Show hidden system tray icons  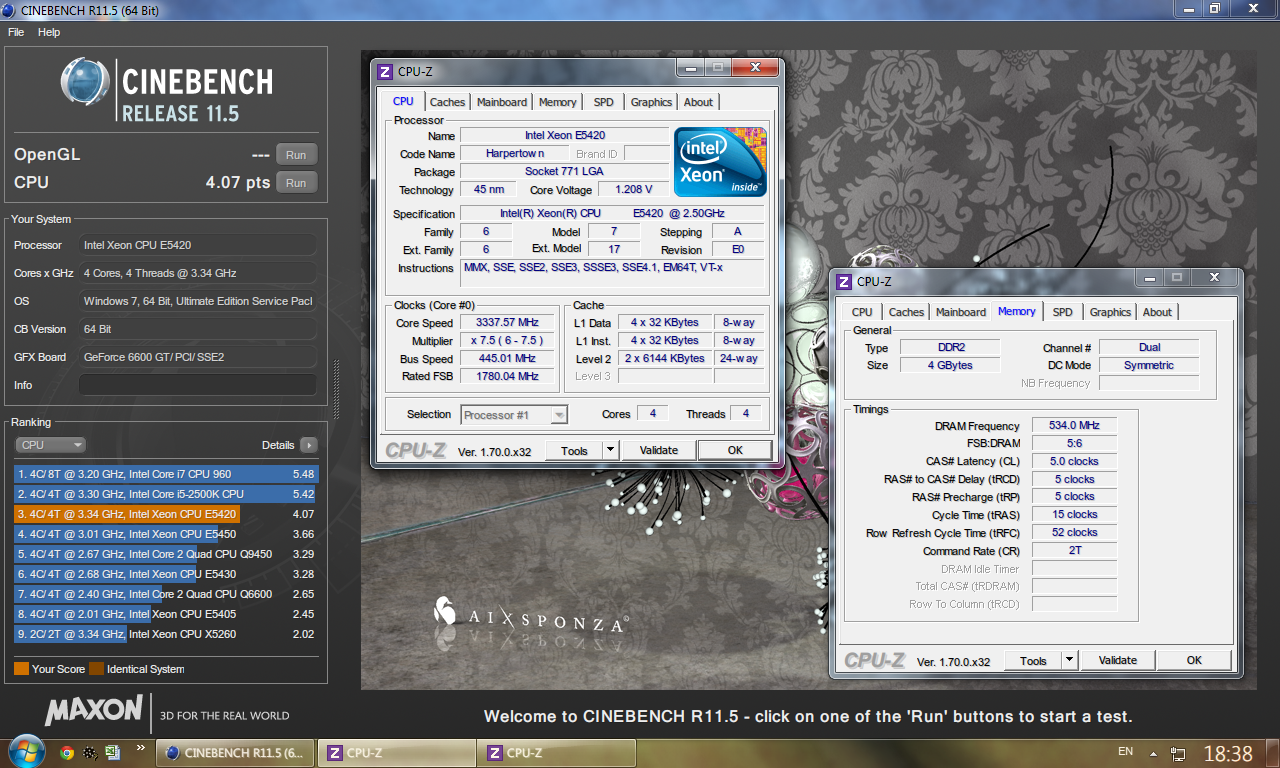tap(1154, 753)
